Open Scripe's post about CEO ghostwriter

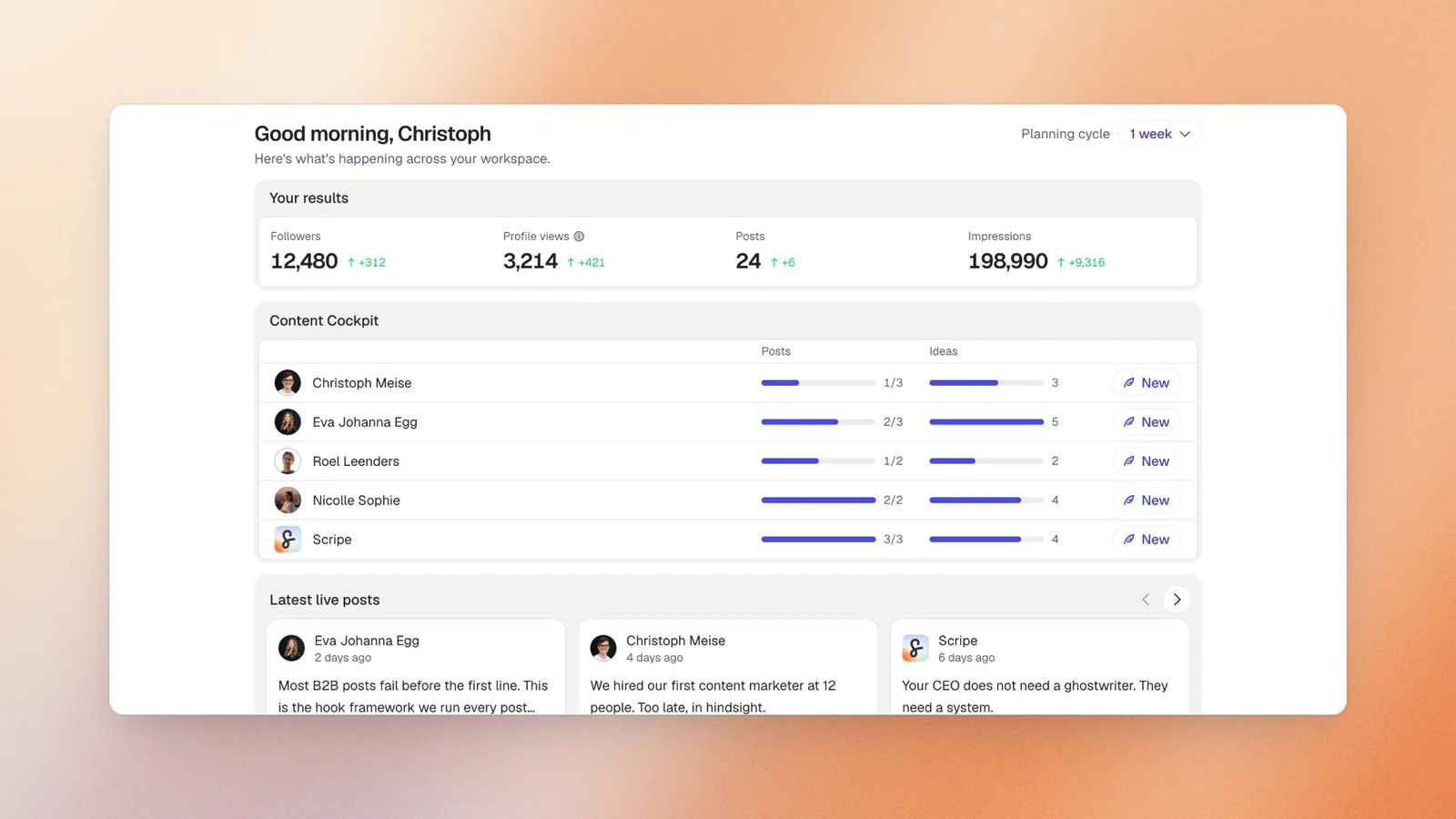pyautogui.click(x=1040, y=668)
